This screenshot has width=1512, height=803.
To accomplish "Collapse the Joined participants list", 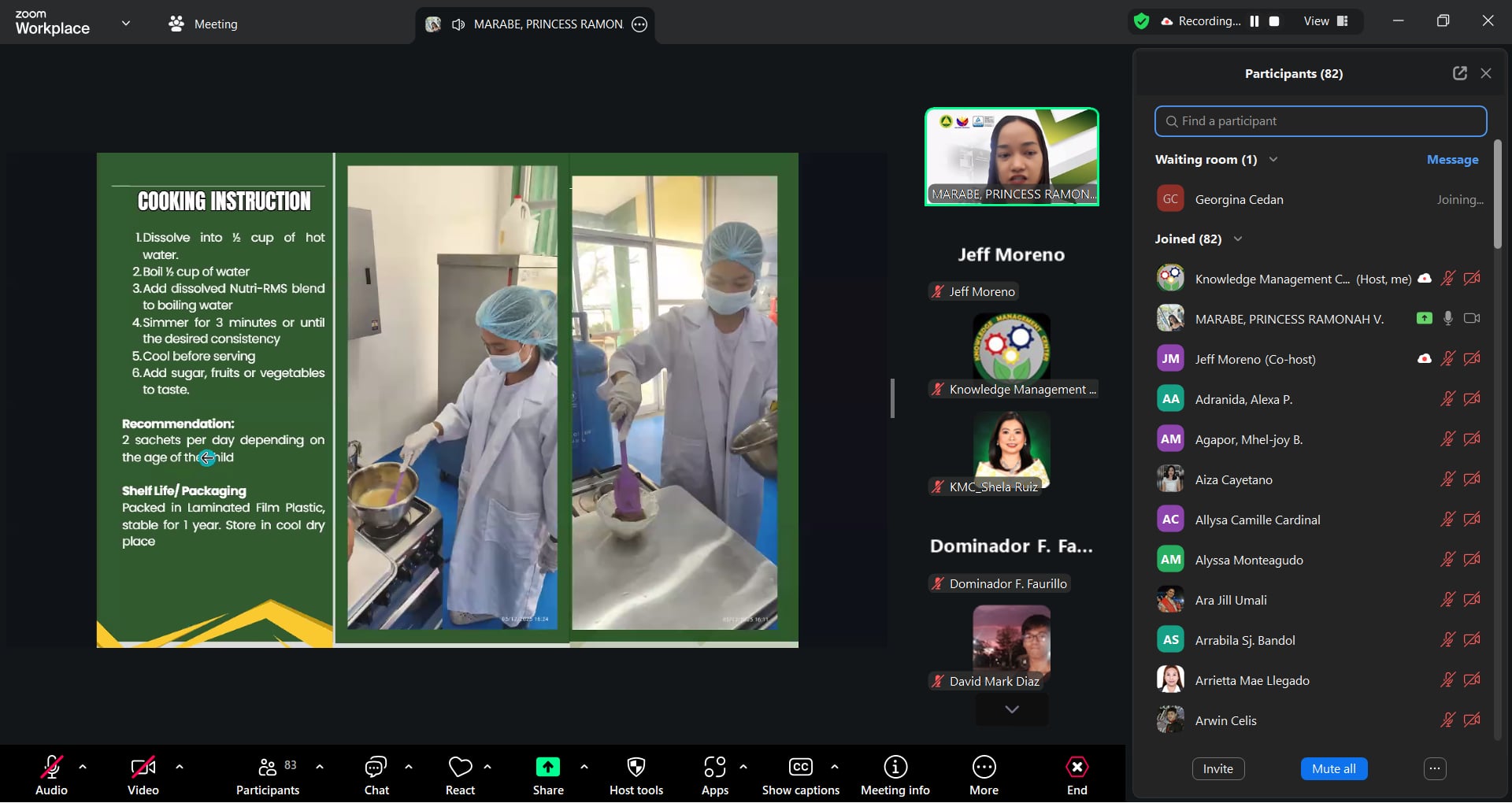I will coord(1238,239).
